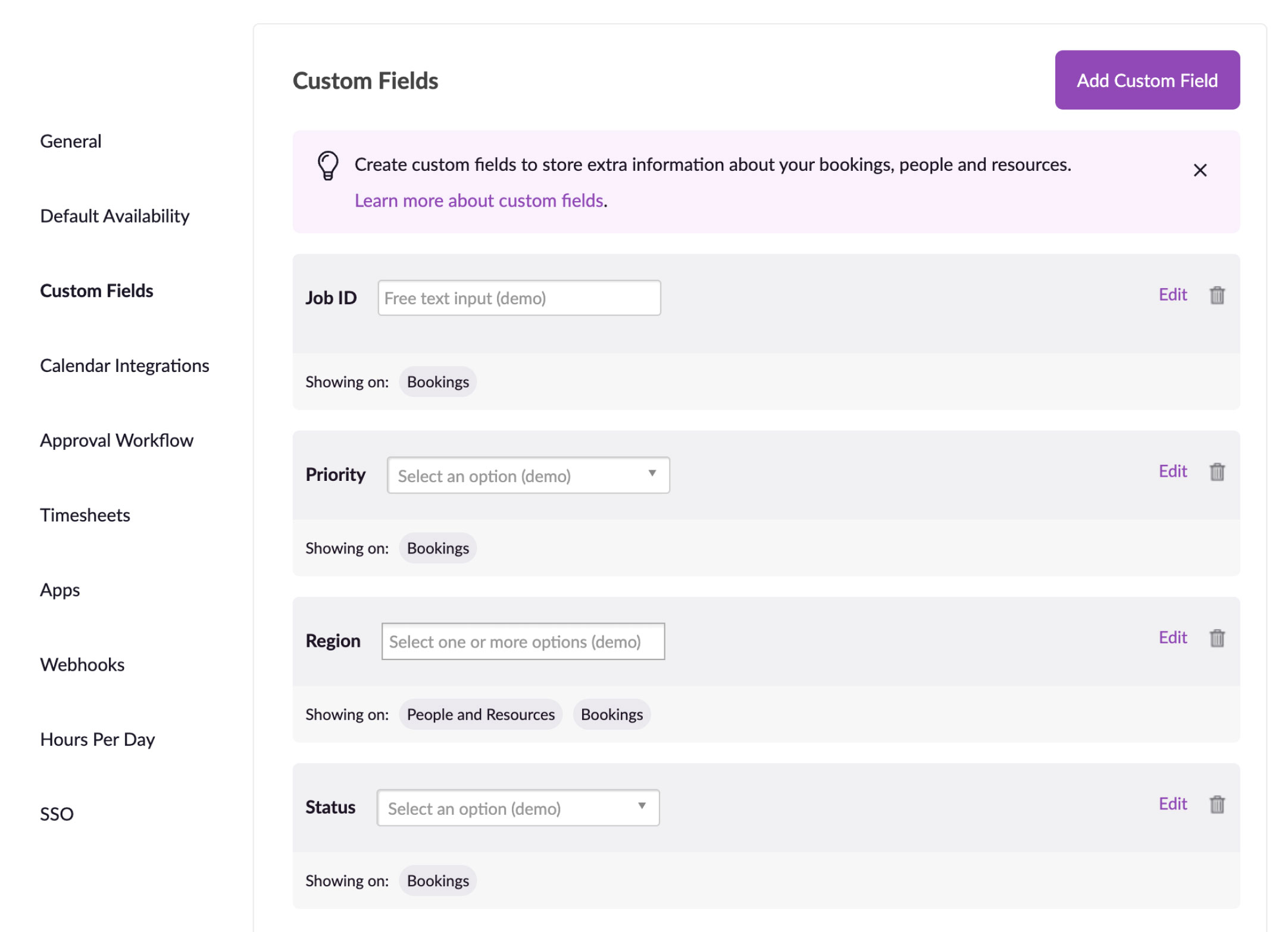Viewport: 1288px width, 932px height.
Task: Click the Bookings tag under Job ID
Action: tap(438, 382)
